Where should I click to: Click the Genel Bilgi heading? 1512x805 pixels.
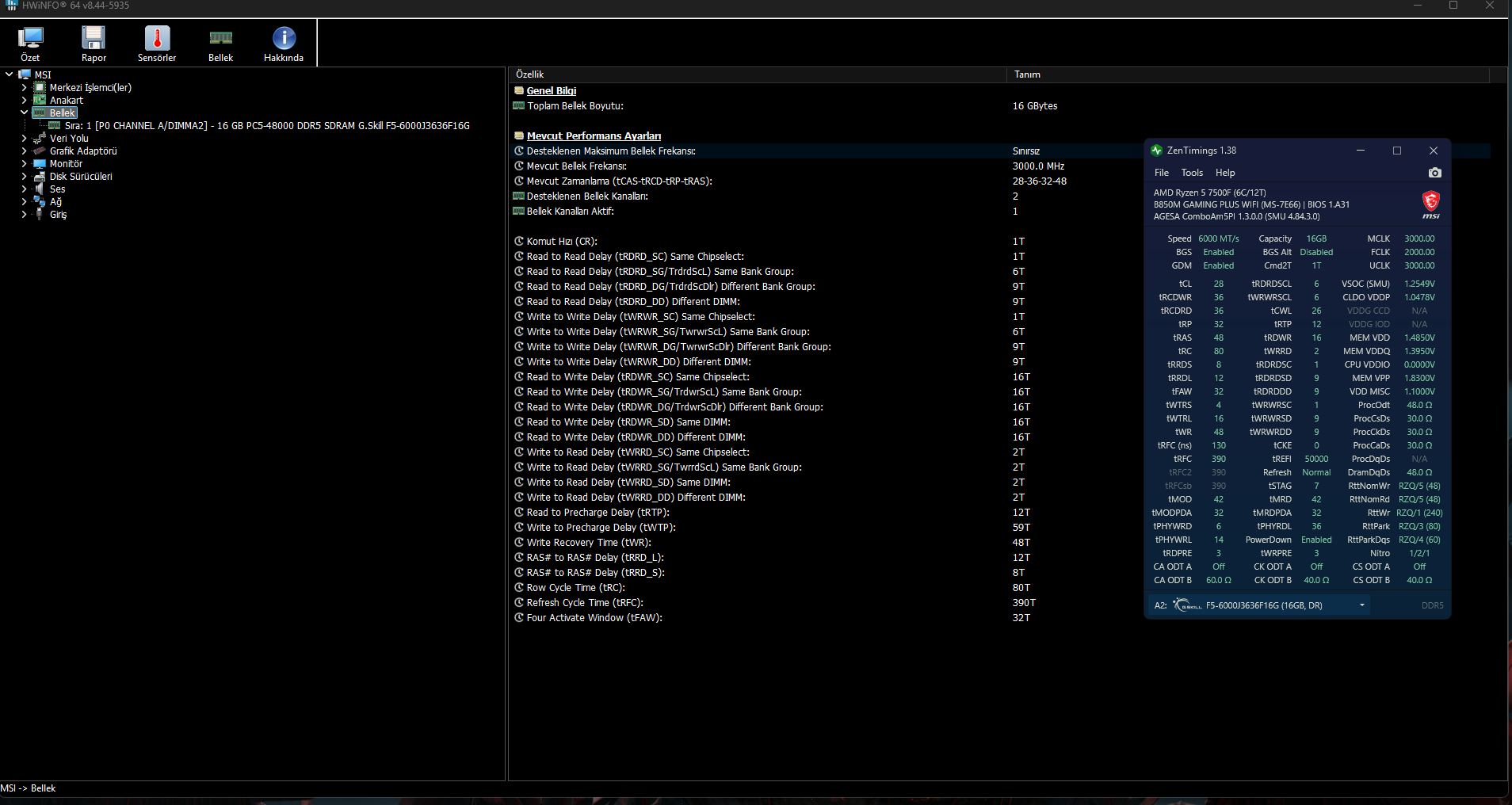tap(552, 90)
